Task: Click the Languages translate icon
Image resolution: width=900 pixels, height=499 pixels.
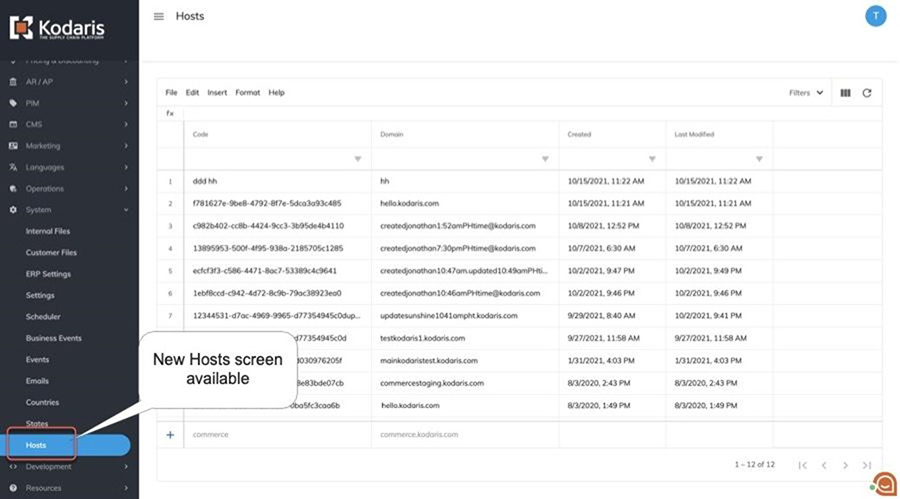Action: (13, 167)
